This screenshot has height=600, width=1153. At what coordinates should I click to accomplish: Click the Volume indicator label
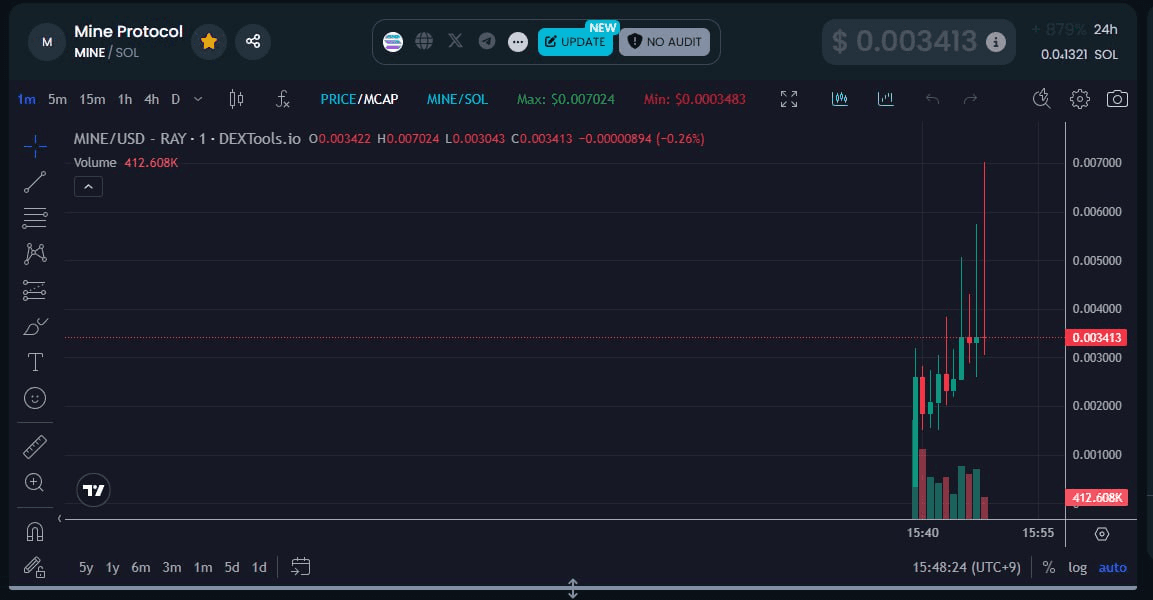click(95, 162)
